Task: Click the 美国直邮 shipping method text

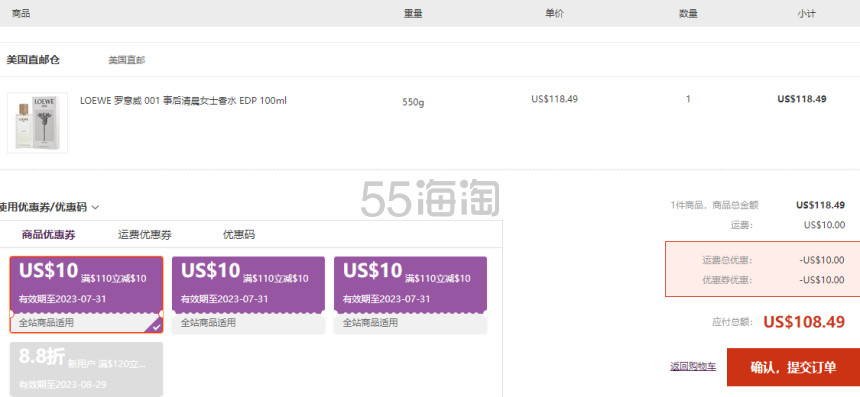Action: pos(127,60)
